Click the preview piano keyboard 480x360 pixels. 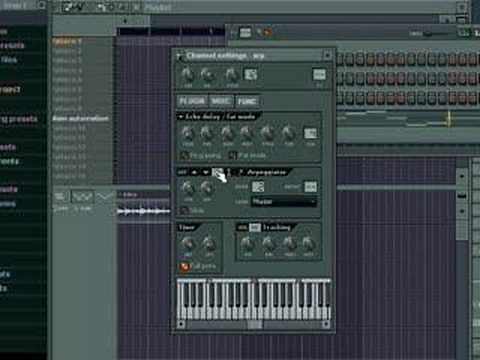point(254,299)
